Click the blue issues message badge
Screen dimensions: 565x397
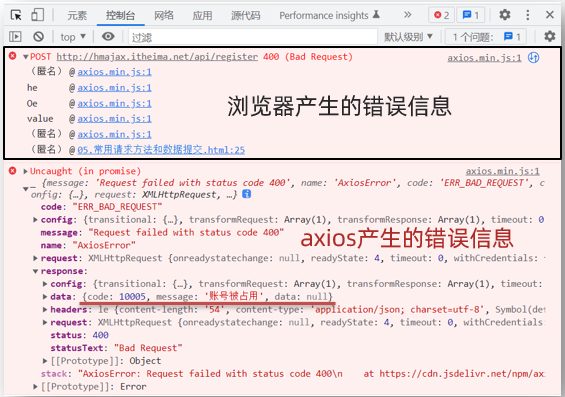click(x=471, y=15)
